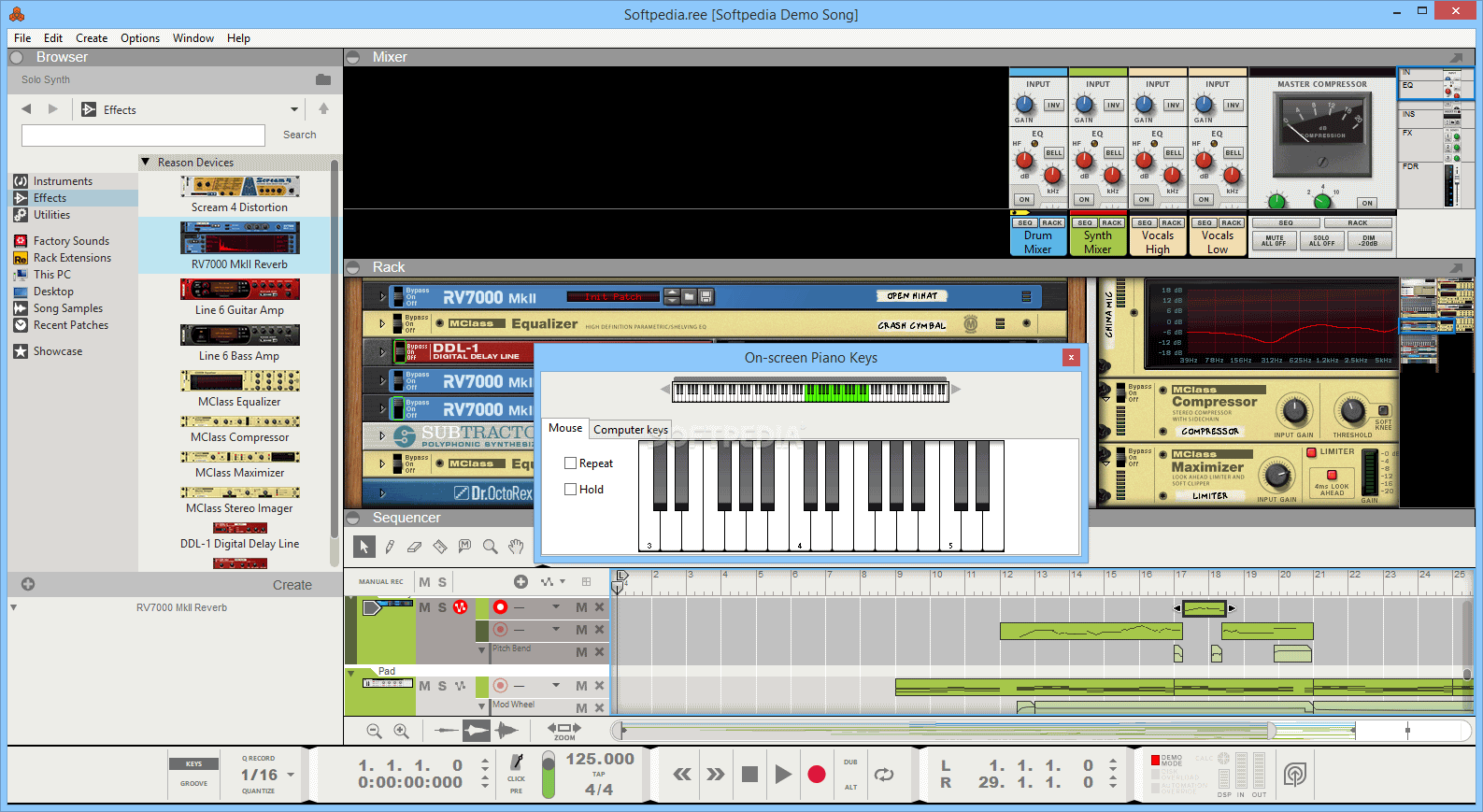This screenshot has width=1483, height=812.
Task: Adjust the MClass Compressor Threshold knob
Action: tap(1352, 411)
